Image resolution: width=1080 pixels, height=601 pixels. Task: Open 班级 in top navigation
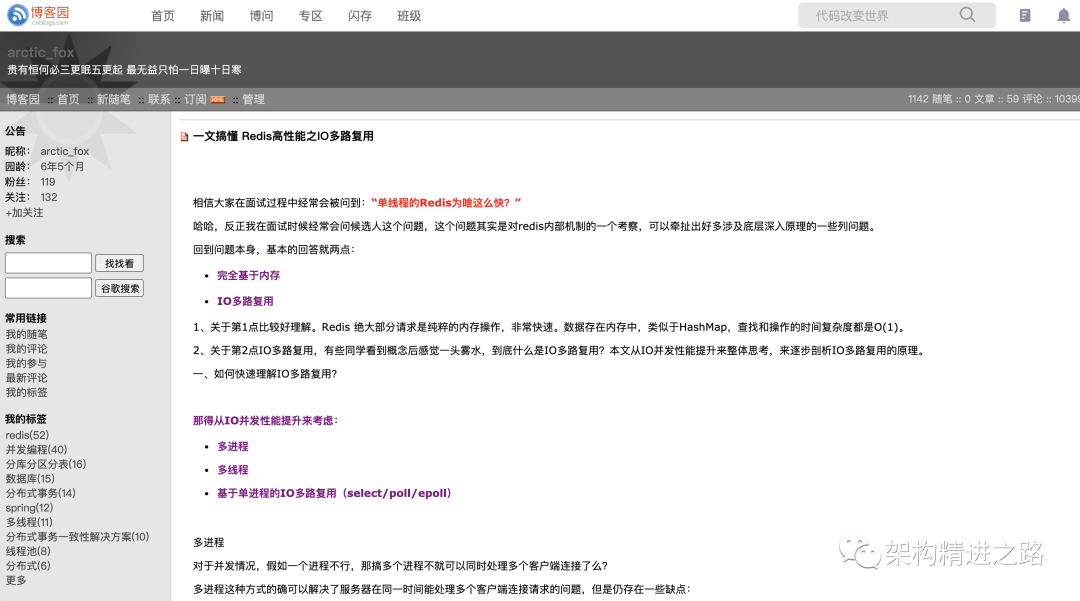point(409,16)
